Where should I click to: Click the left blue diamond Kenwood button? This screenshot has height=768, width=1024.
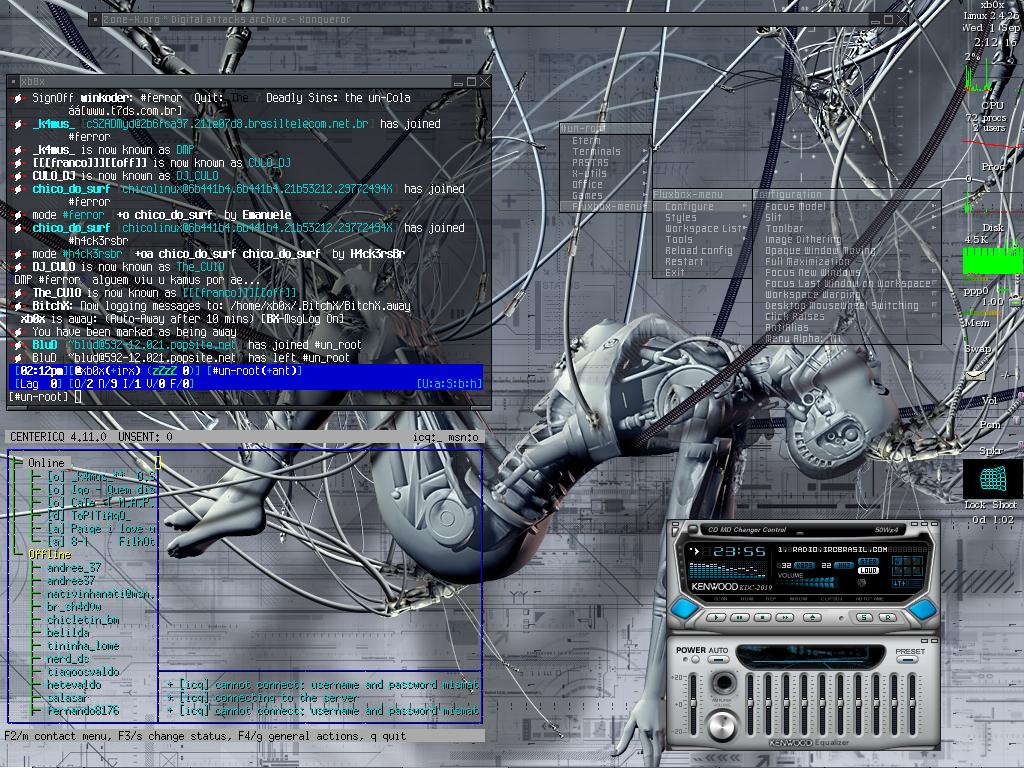pos(684,609)
